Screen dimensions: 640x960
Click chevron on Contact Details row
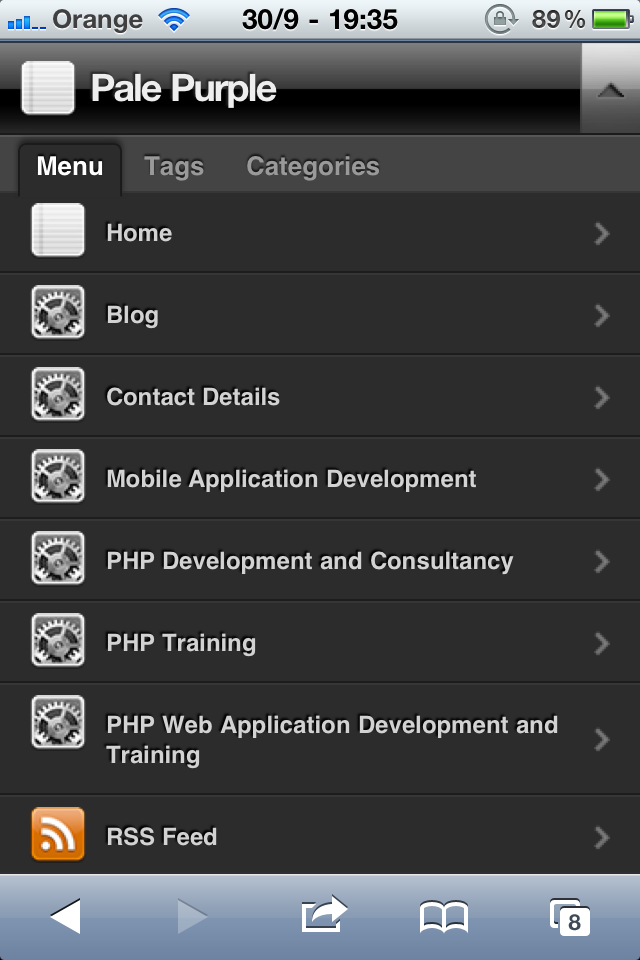[602, 397]
